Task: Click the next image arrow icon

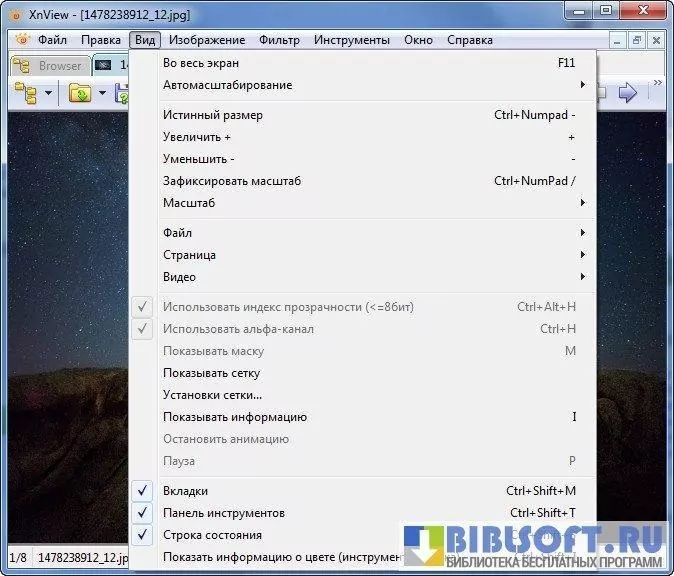Action: click(x=628, y=94)
